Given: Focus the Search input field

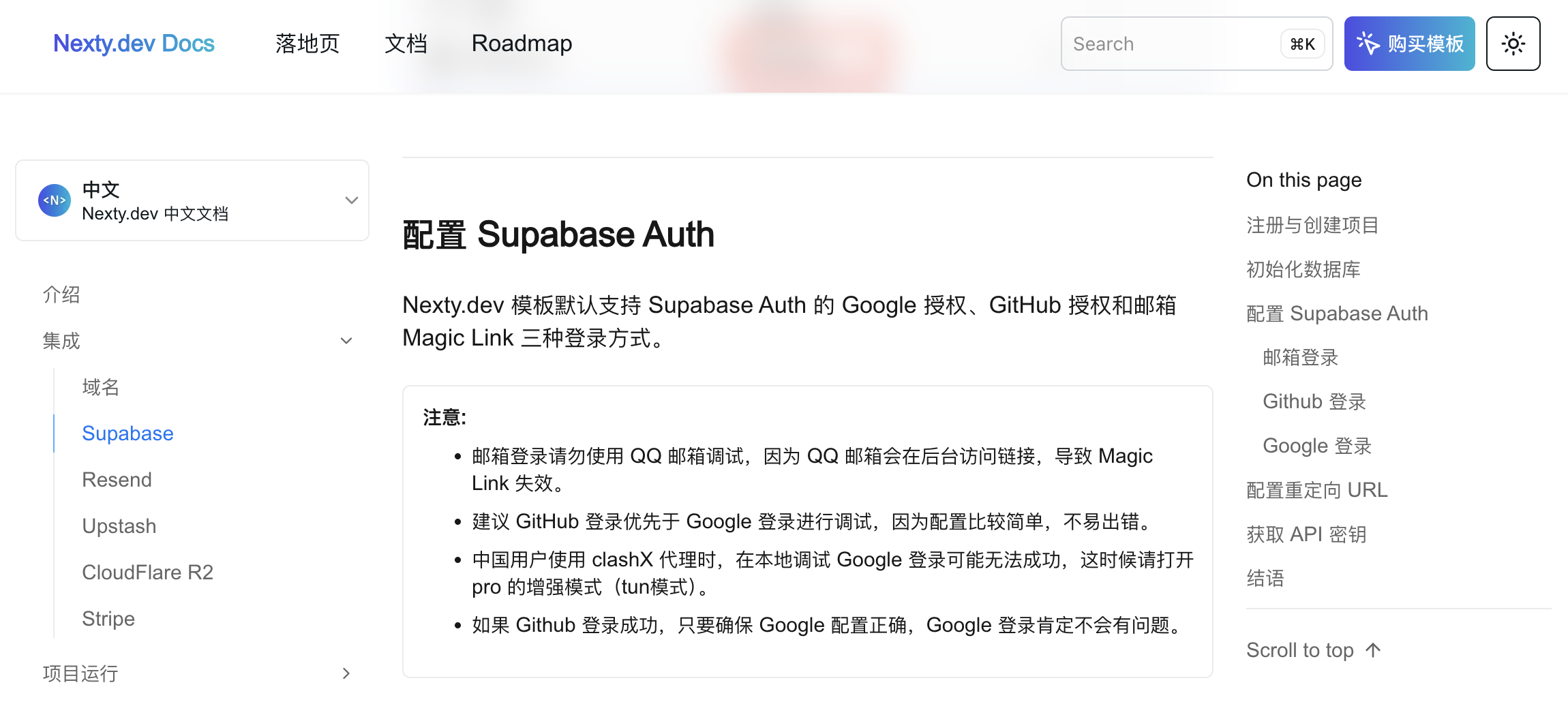Looking at the screenshot, I should pos(1196,44).
